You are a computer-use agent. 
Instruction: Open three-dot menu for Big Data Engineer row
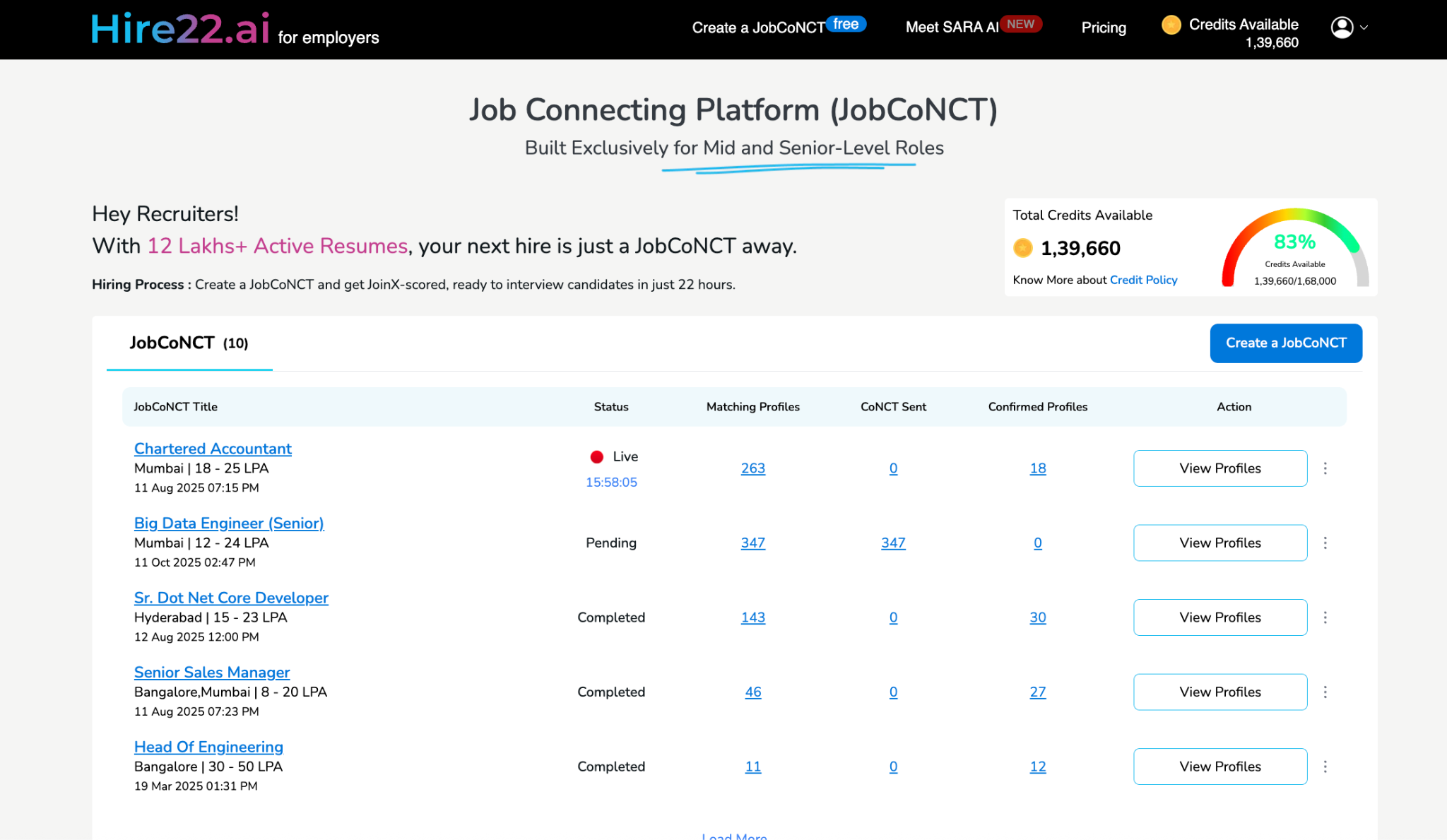[1325, 543]
